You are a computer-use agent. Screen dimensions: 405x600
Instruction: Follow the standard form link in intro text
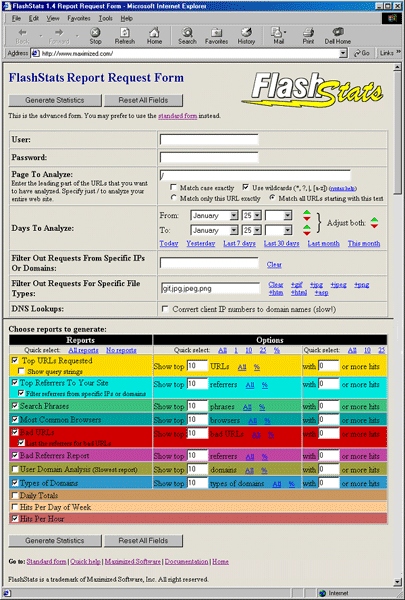(x=178, y=116)
